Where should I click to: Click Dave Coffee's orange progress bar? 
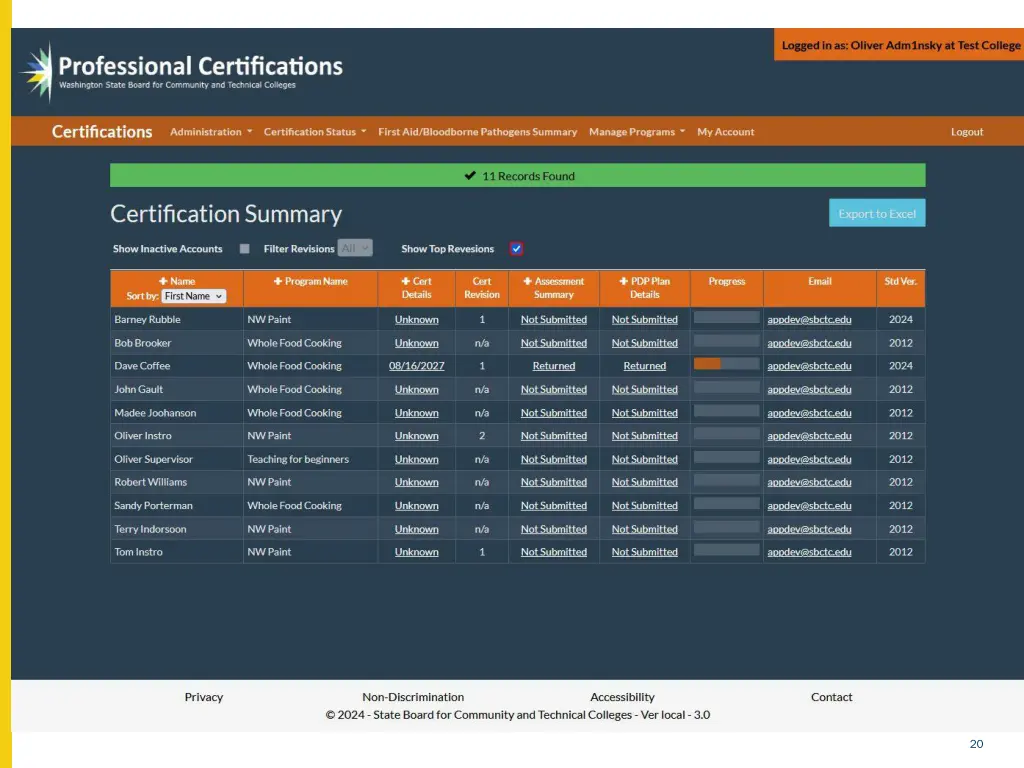[x=707, y=364]
